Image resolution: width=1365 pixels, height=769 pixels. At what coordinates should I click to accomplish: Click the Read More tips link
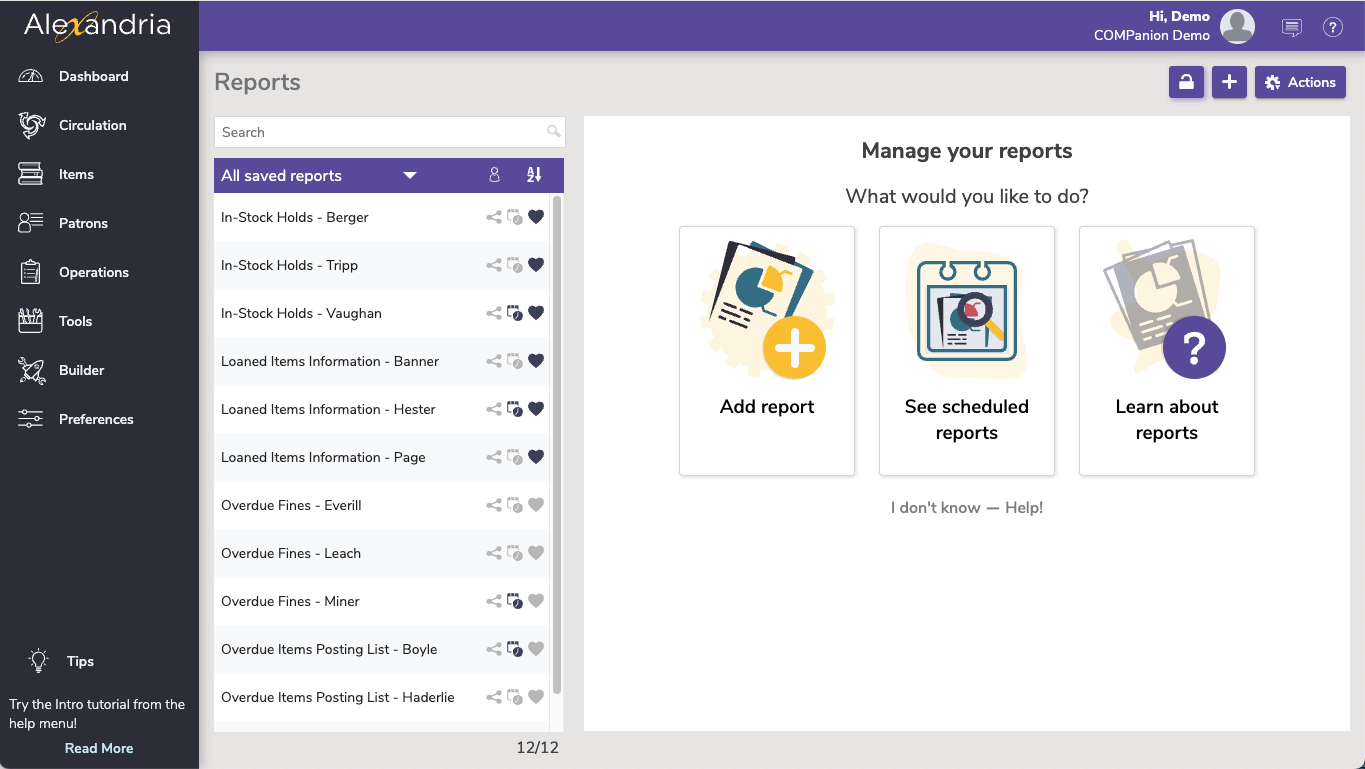pyautogui.click(x=99, y=748)
